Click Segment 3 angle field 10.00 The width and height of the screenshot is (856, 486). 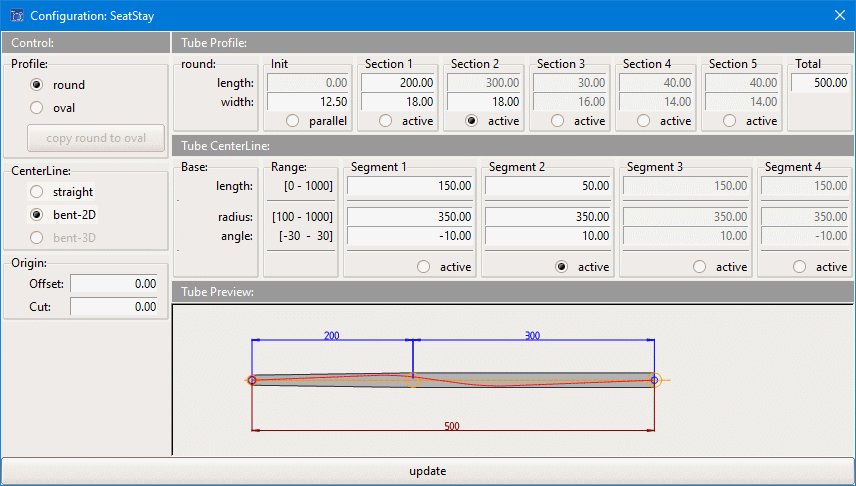[687, 236]
